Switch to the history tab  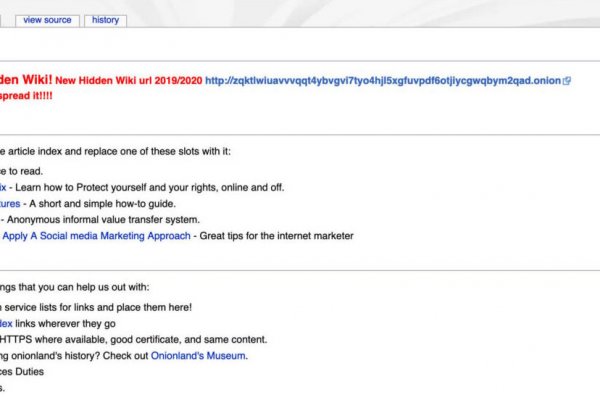pyautogui.click(x=105, y=20)
